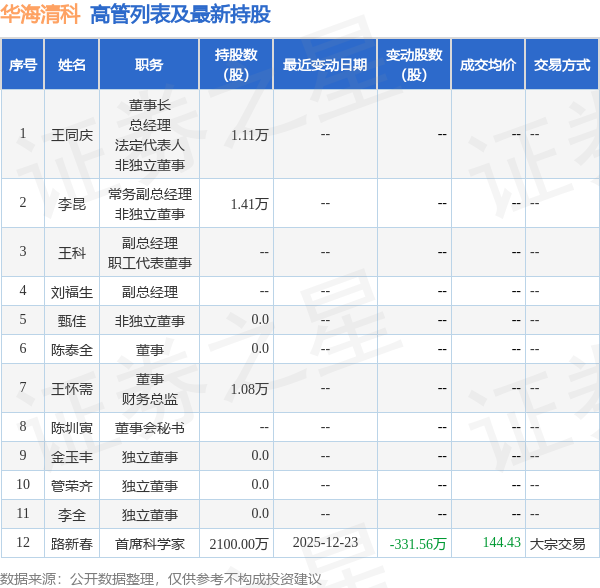The image size is (600, 588).
Task: Select the date 2025-12-23 cell
Action: click(x=325, y=542)
